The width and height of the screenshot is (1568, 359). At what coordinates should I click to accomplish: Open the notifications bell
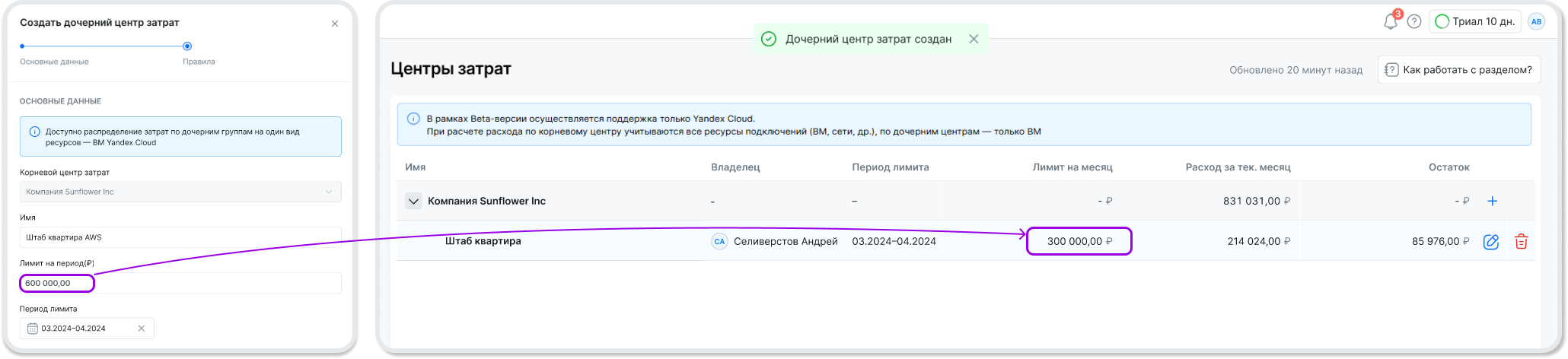pyautogui.click(x=1390, y=22)
